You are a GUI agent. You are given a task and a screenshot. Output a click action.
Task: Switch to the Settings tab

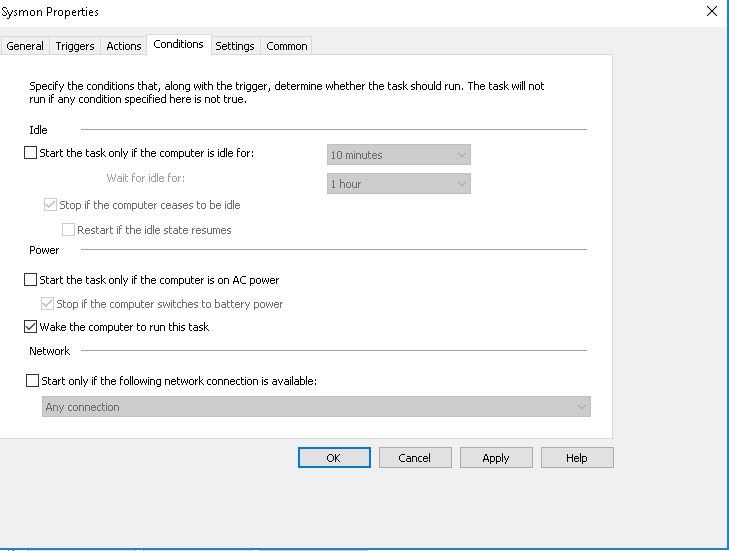pyautogui.click(x=235, y=46)
